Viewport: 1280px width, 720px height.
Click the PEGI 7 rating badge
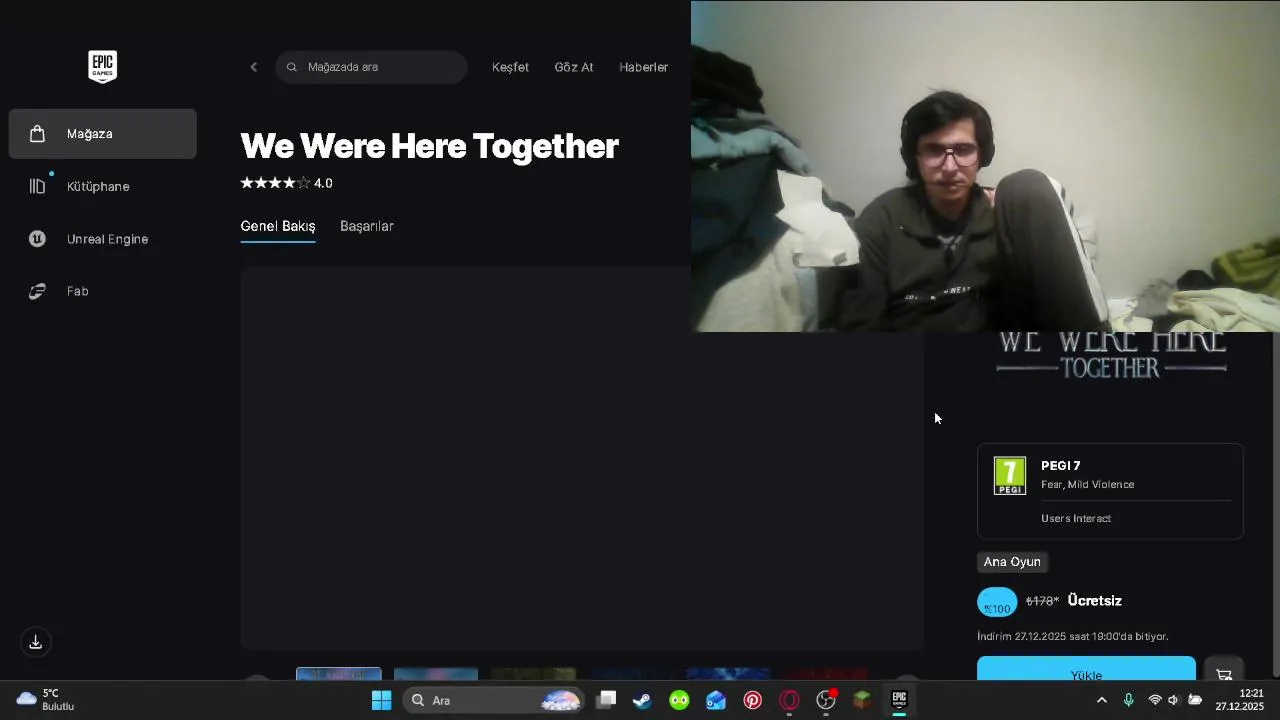pyautogui.click(x=1010, y=476)
